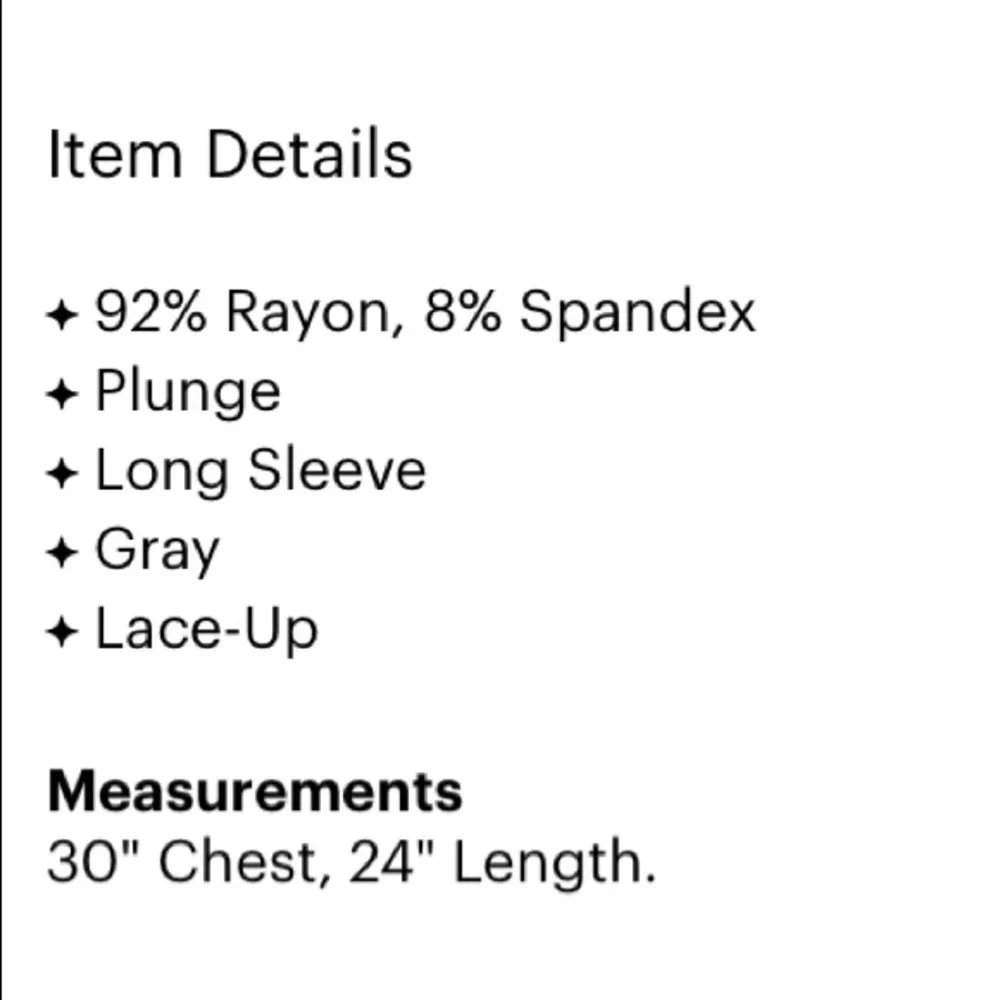Click the word Details in the heading
Screen dimensions: 1000x1000
click(310, 157)
